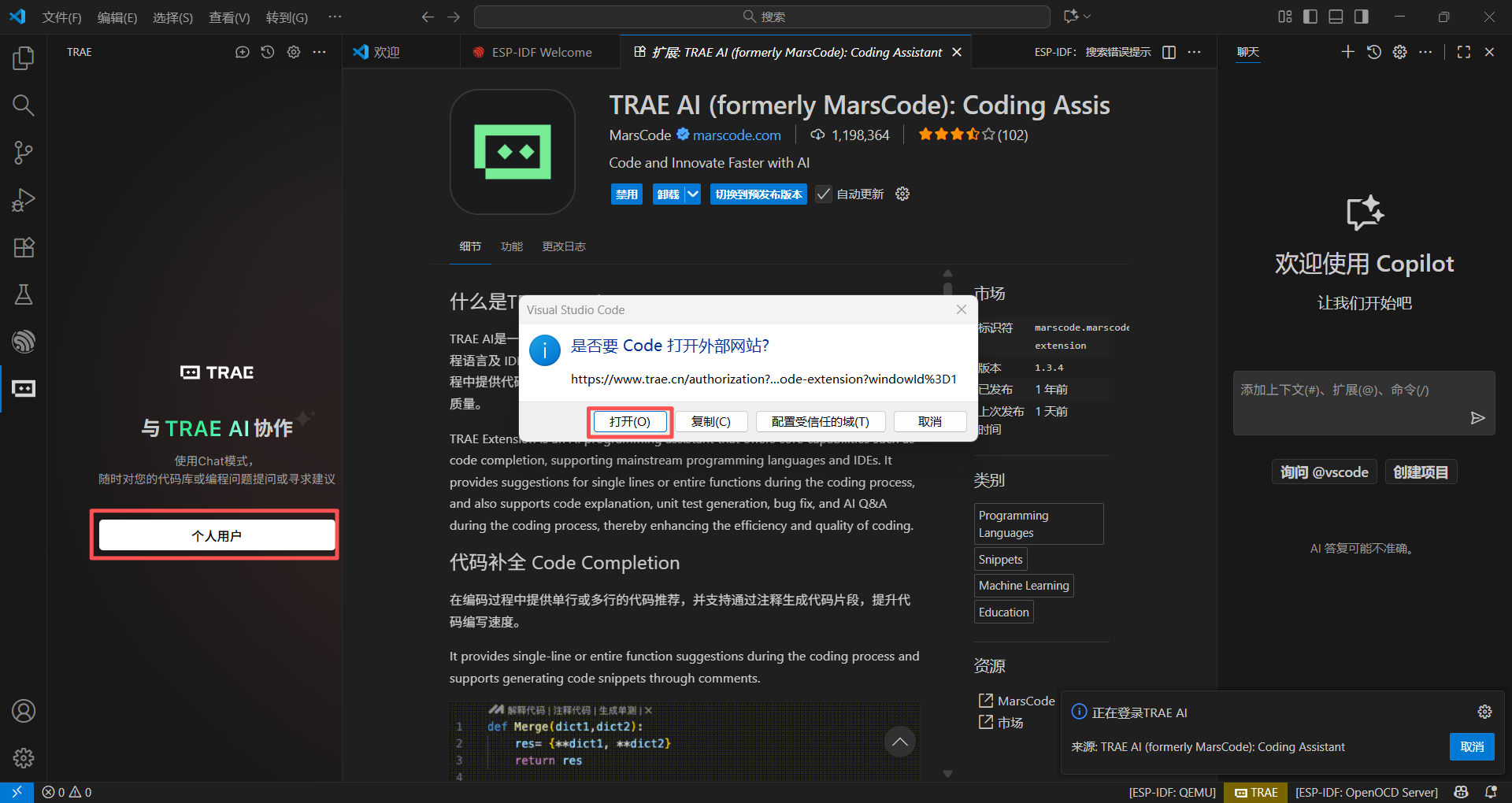Screen dimensions: 1512x803
Task: Click the 个人用户 login button
Action: 217,535
